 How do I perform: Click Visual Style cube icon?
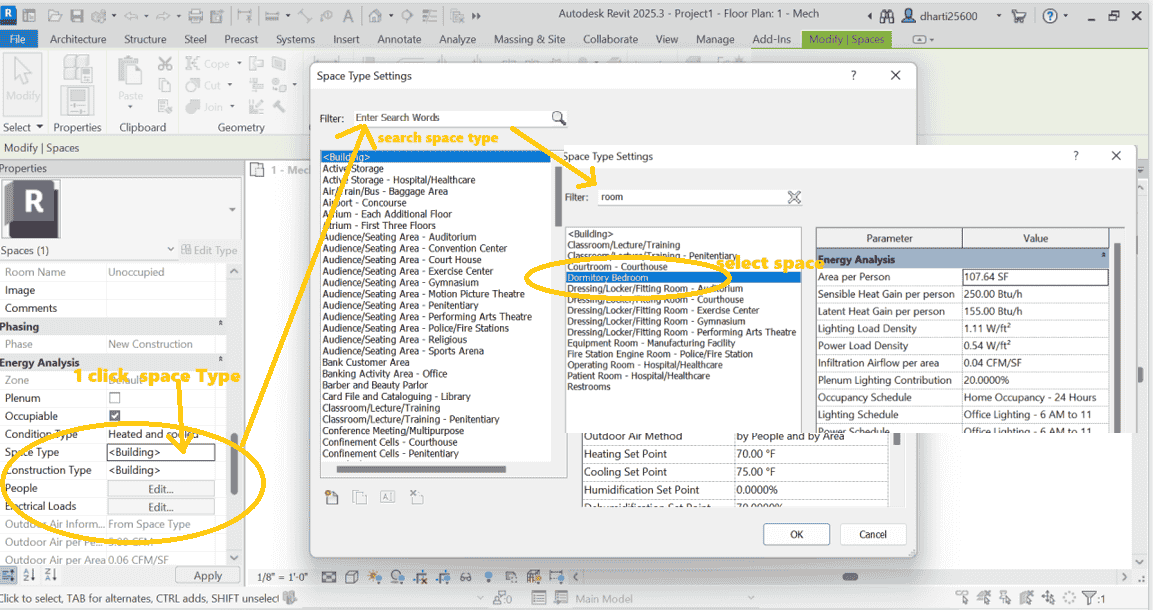pos(351,577)
